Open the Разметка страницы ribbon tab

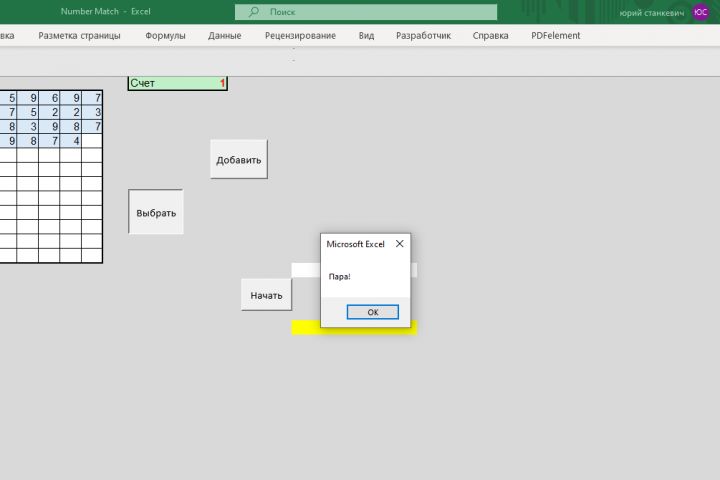tap(79, 35)
